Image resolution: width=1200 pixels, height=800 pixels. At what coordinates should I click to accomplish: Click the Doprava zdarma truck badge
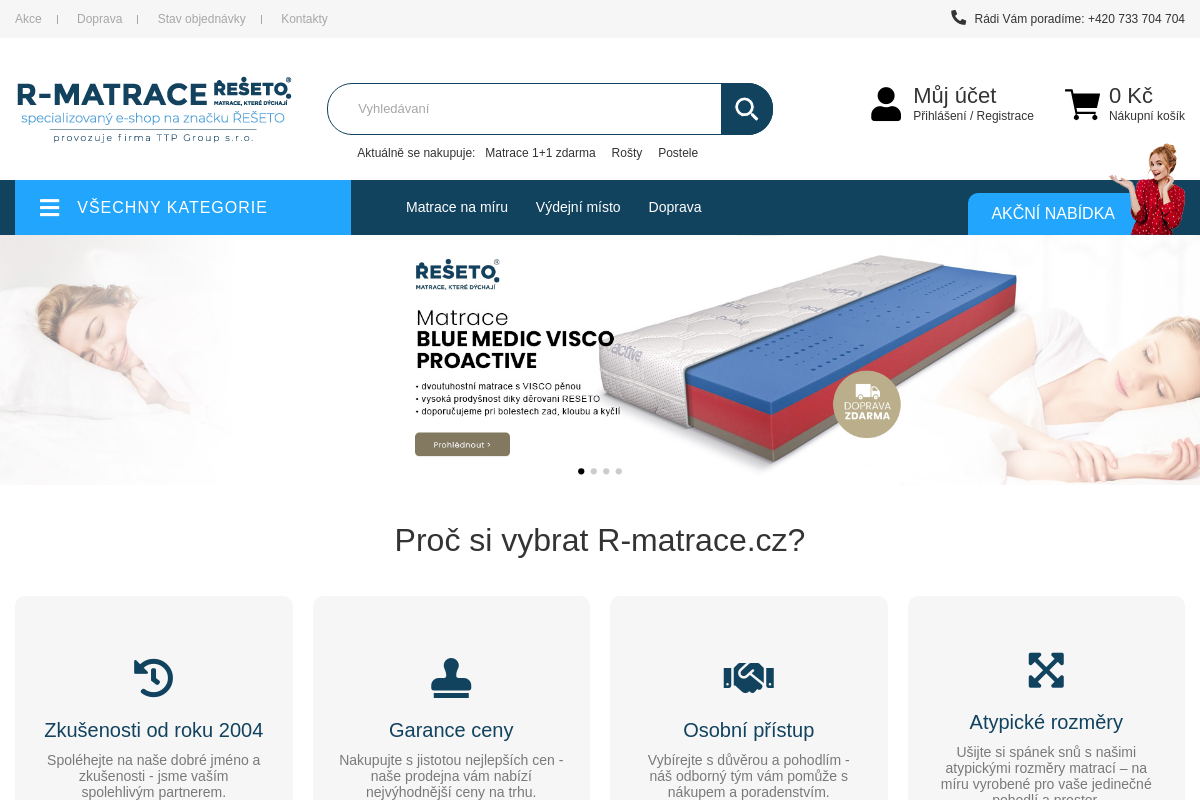867,404
